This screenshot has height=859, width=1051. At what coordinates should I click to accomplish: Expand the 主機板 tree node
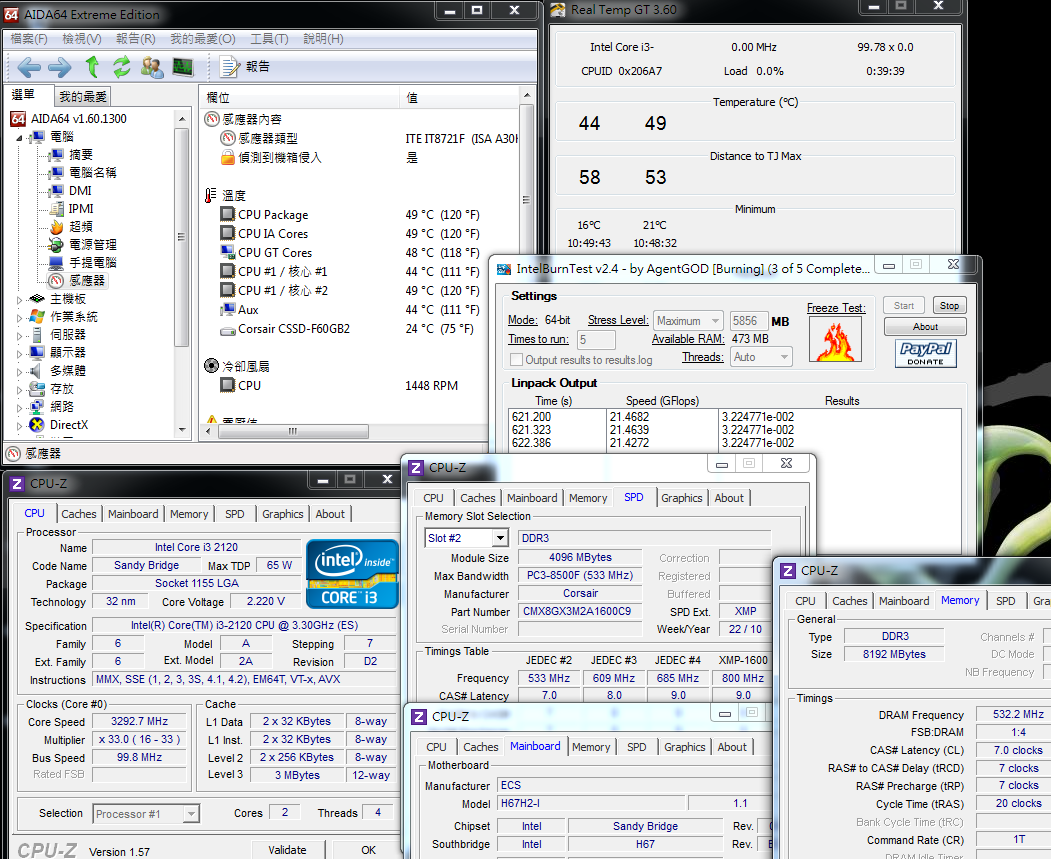coord(21,299)
